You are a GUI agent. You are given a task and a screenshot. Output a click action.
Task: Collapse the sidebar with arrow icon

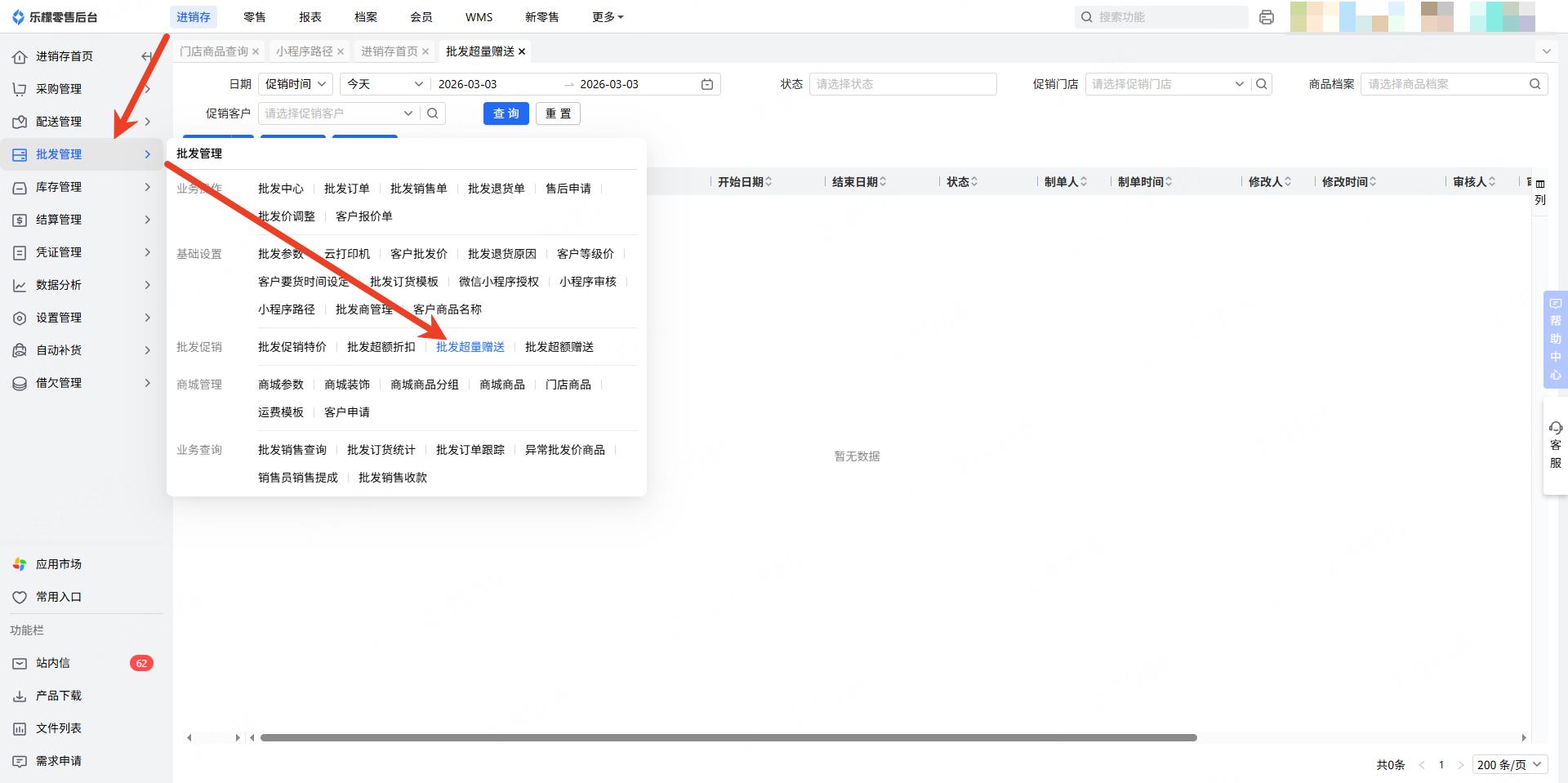point(147,56)
